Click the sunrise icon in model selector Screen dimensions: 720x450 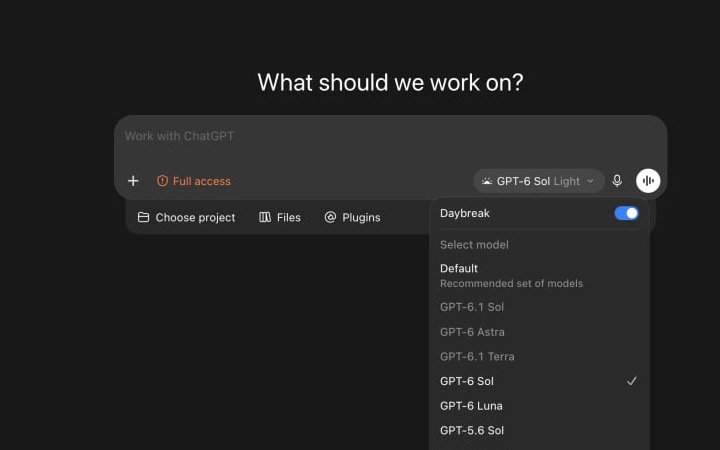(x=487, y=181)
